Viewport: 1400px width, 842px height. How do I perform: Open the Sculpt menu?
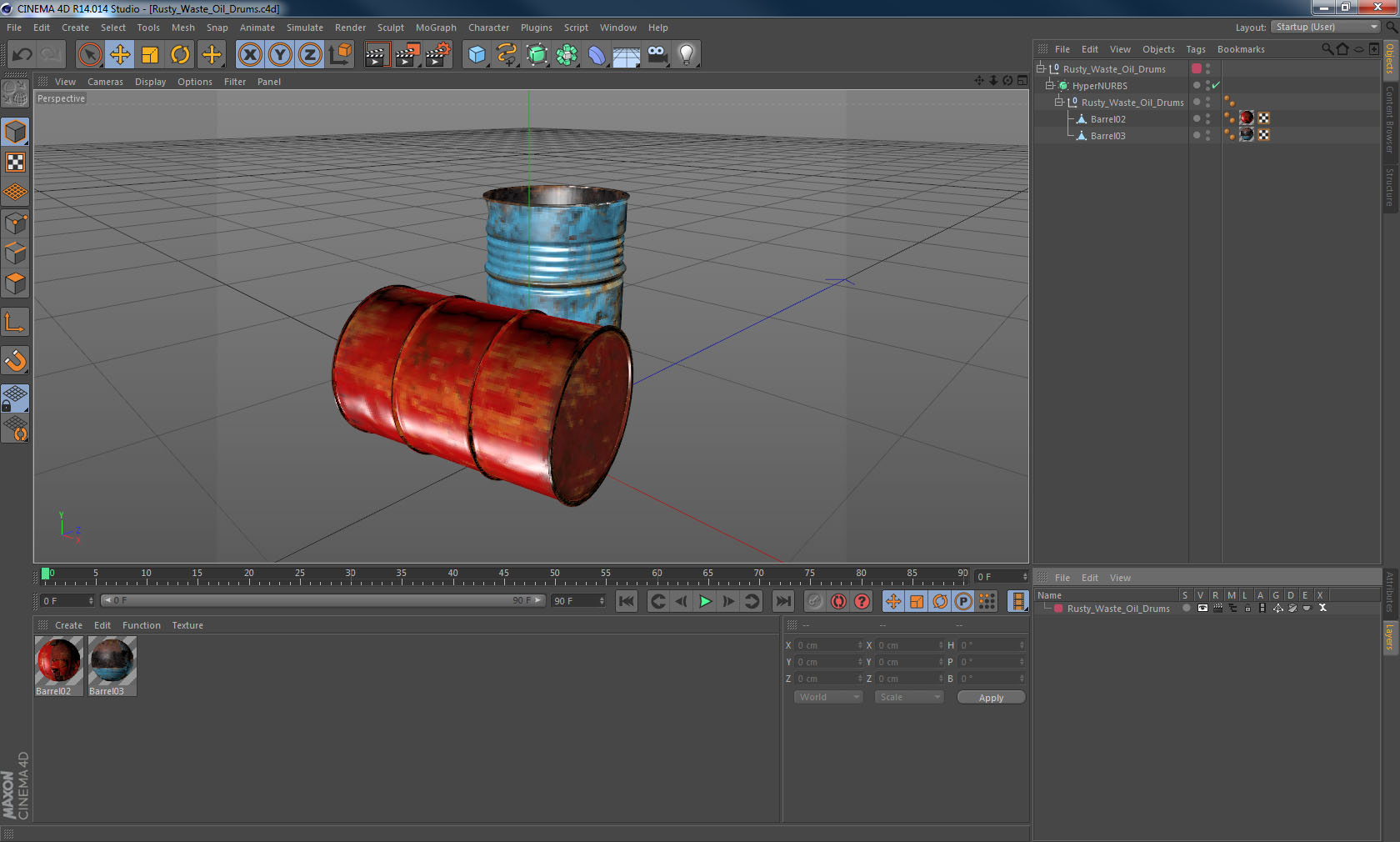pos(390,28)
